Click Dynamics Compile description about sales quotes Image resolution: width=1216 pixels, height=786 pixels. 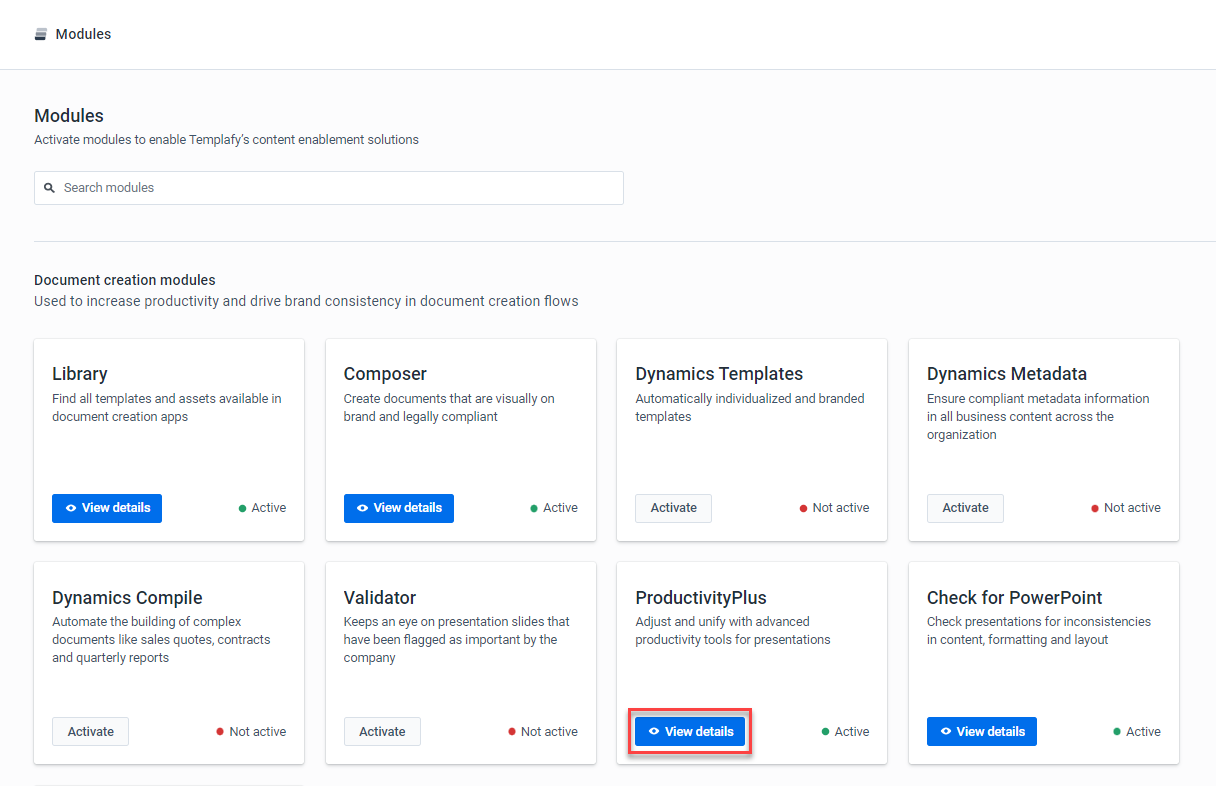(161, 640)
